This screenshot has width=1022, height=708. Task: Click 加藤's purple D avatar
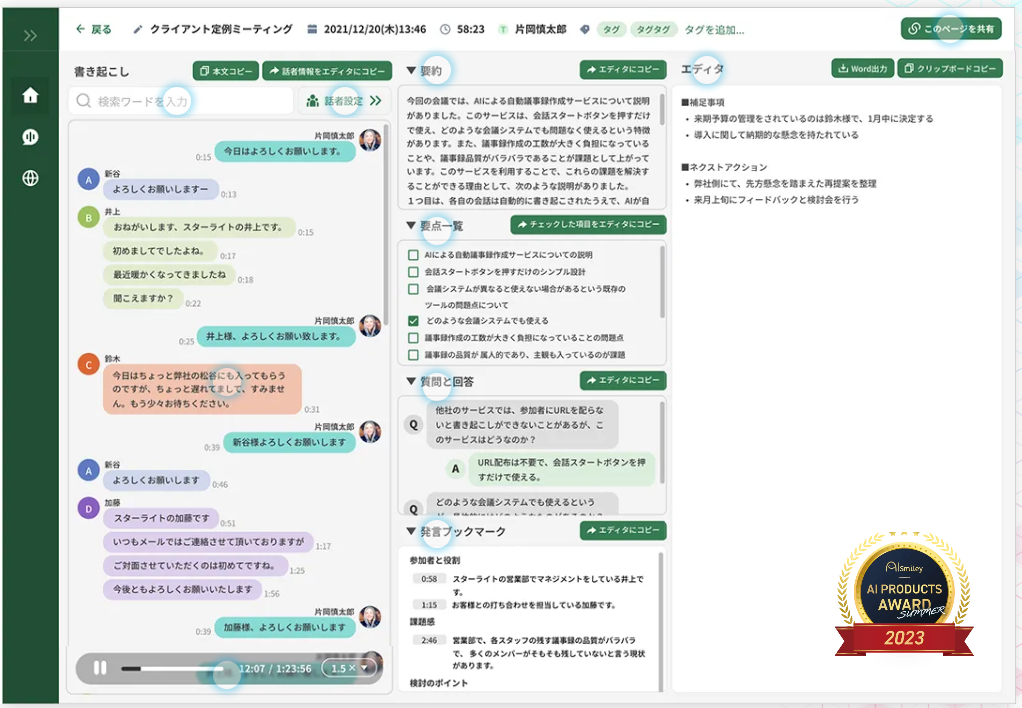pos(89,509)
